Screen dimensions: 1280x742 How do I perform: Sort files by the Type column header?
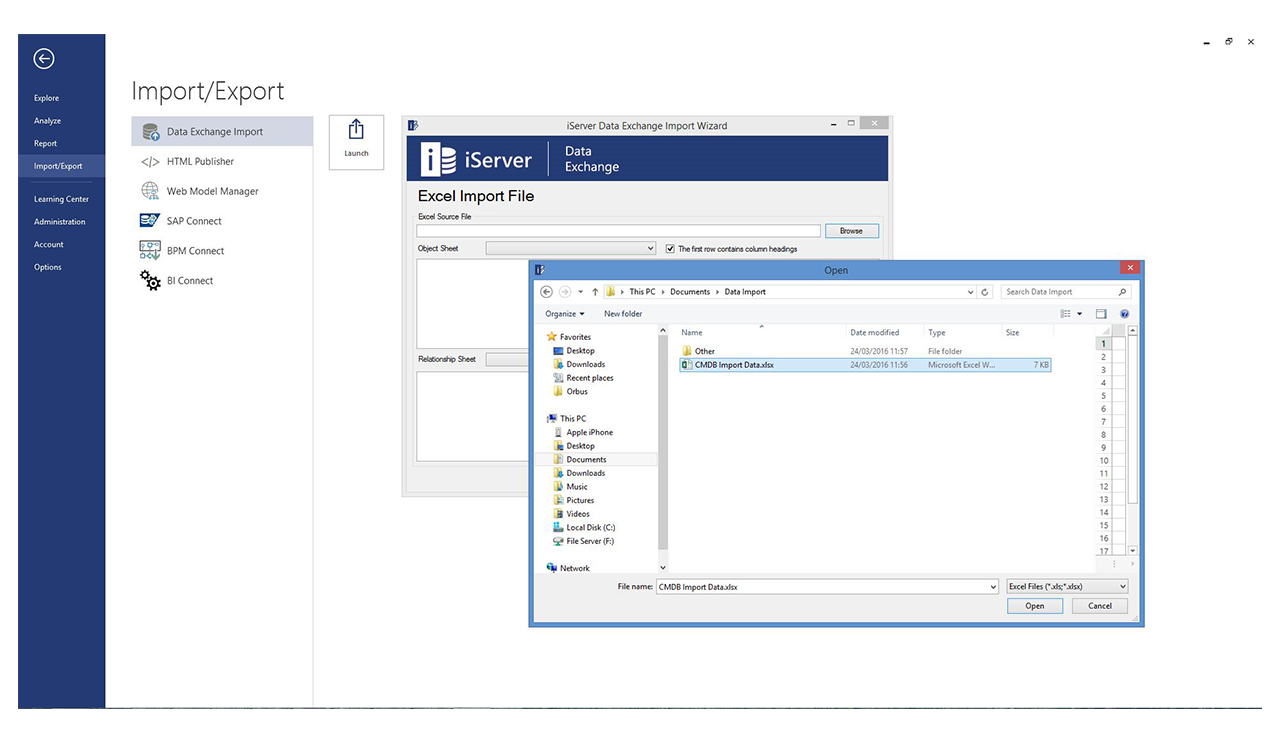(937, 332)
